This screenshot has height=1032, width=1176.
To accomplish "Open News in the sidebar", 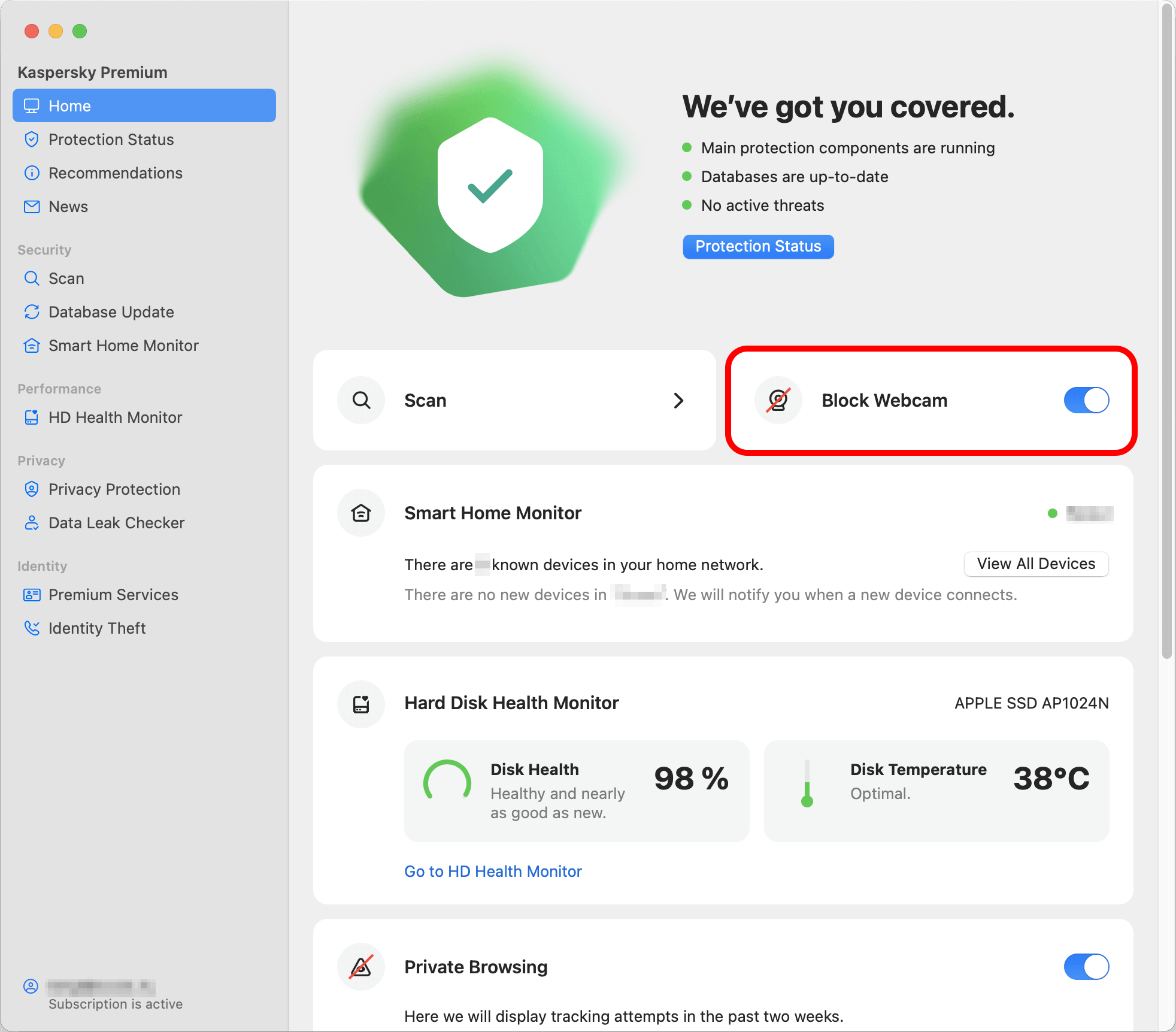I will pos(144,207).
